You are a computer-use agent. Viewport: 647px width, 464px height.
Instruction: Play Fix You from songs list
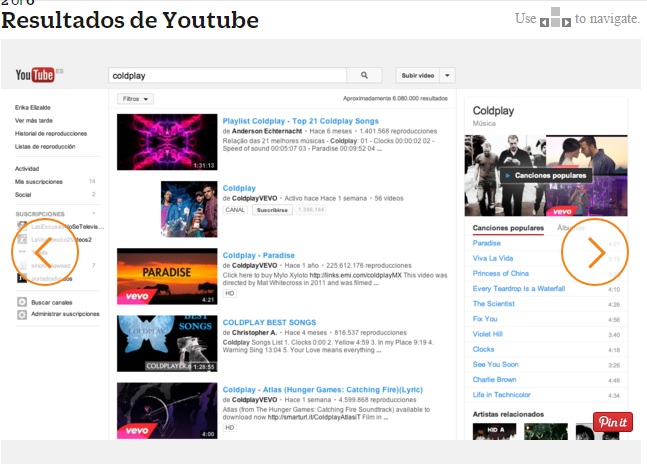pyautogui.click(x=485, y=319)
